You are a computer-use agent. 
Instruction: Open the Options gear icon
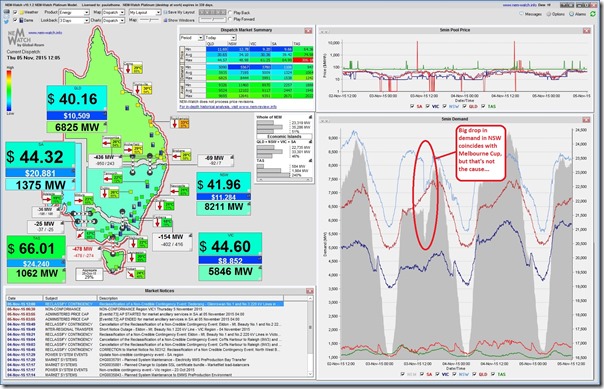tap(549, 14)
